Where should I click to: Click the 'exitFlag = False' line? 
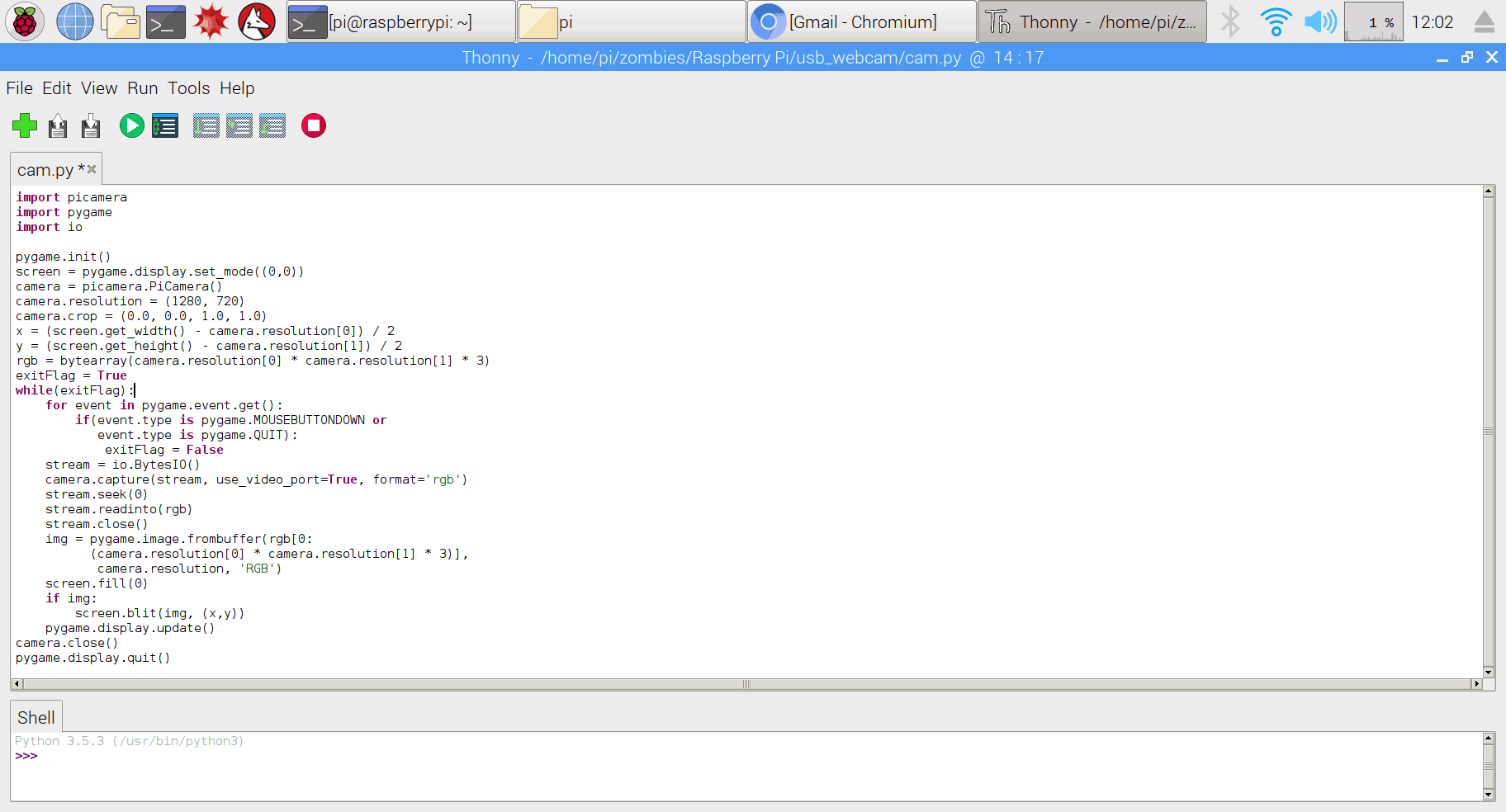point(163,450)
